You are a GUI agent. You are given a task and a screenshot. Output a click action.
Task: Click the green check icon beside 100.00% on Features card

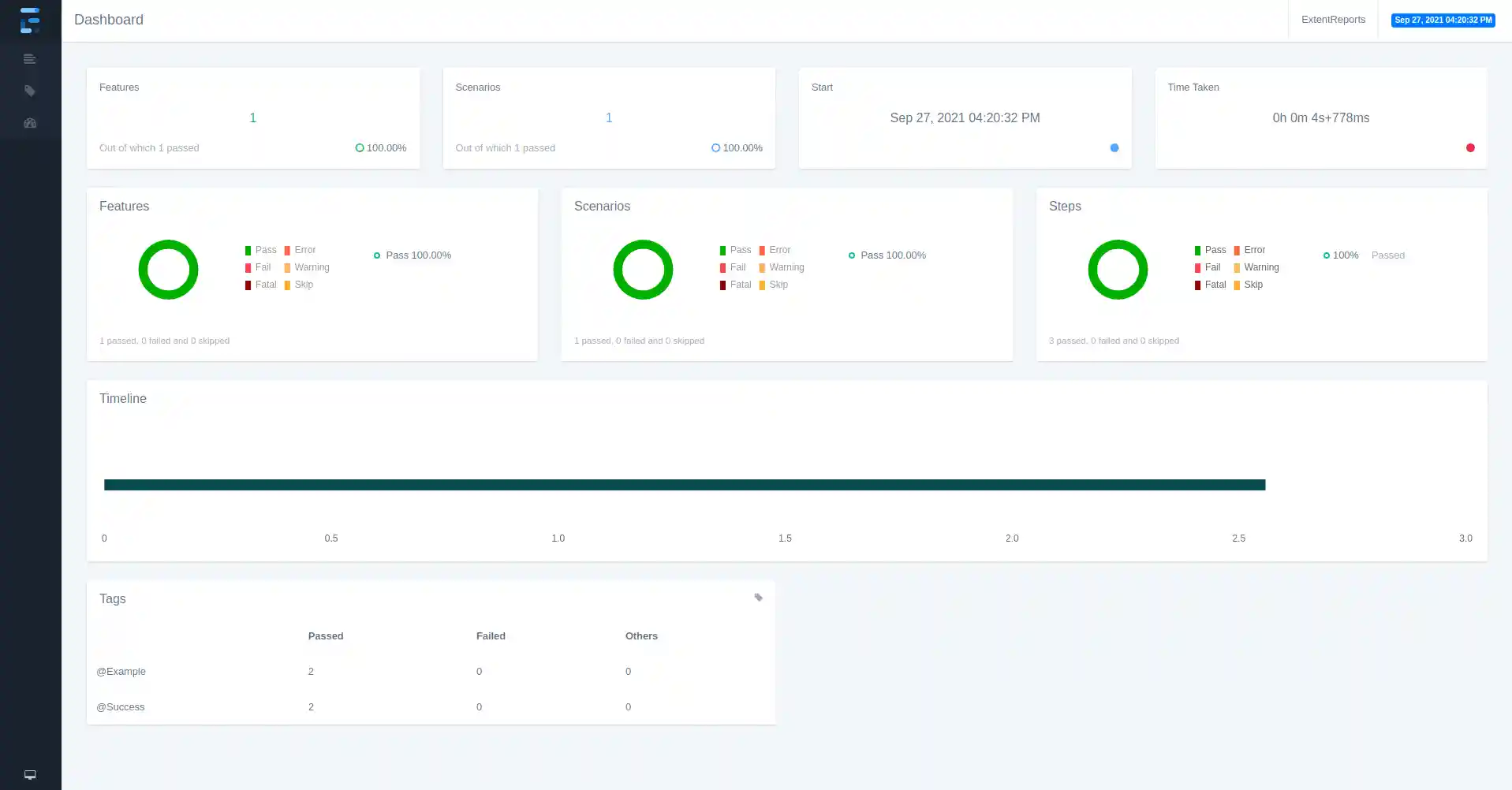pos(360,147)
